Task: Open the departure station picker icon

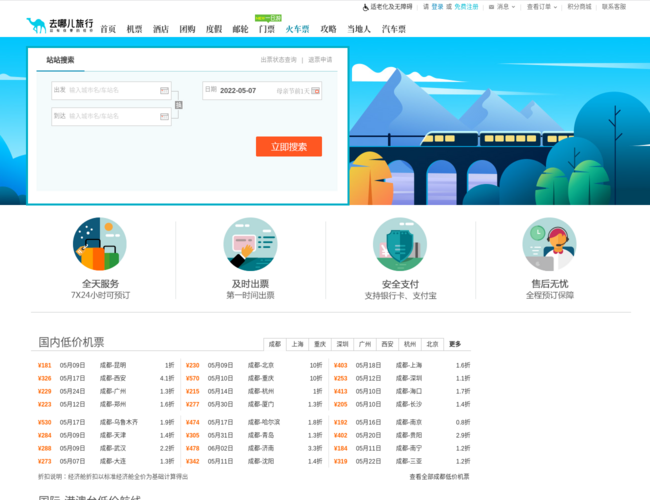Action: point(164,90)
